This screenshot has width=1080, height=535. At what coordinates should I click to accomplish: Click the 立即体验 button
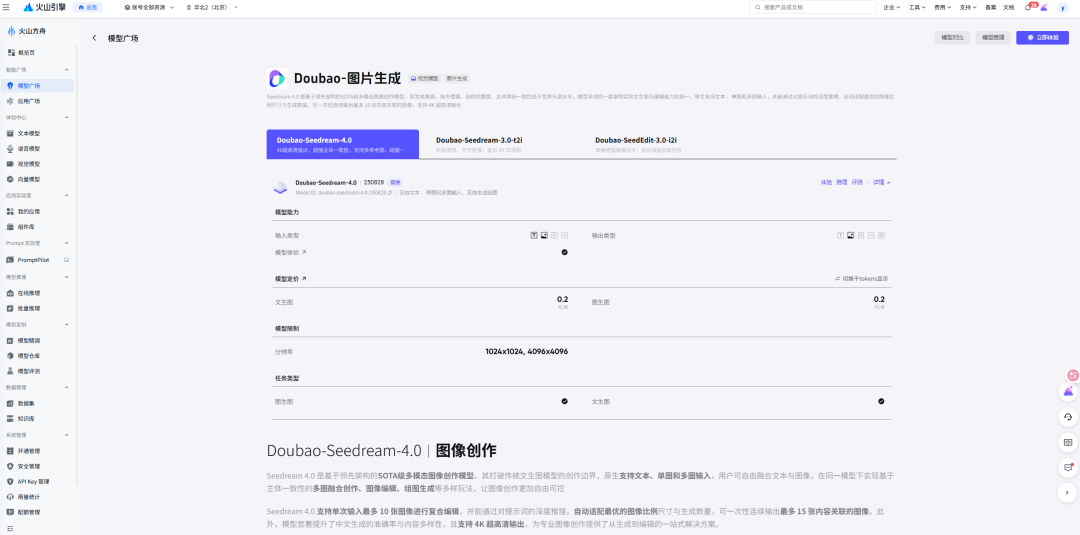pyautogui.click(x=1042, y=38)
